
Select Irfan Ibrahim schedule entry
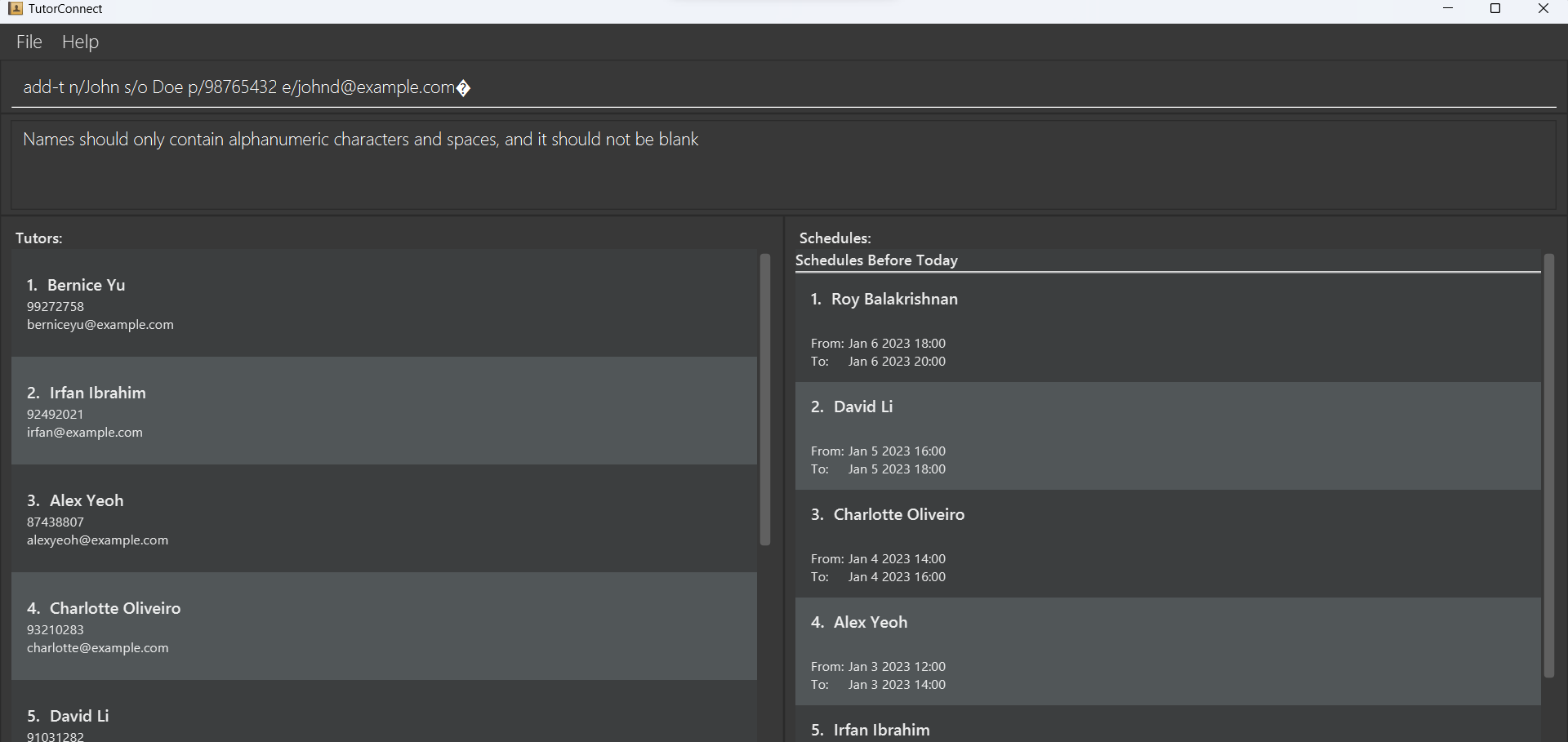point(1168,724)
